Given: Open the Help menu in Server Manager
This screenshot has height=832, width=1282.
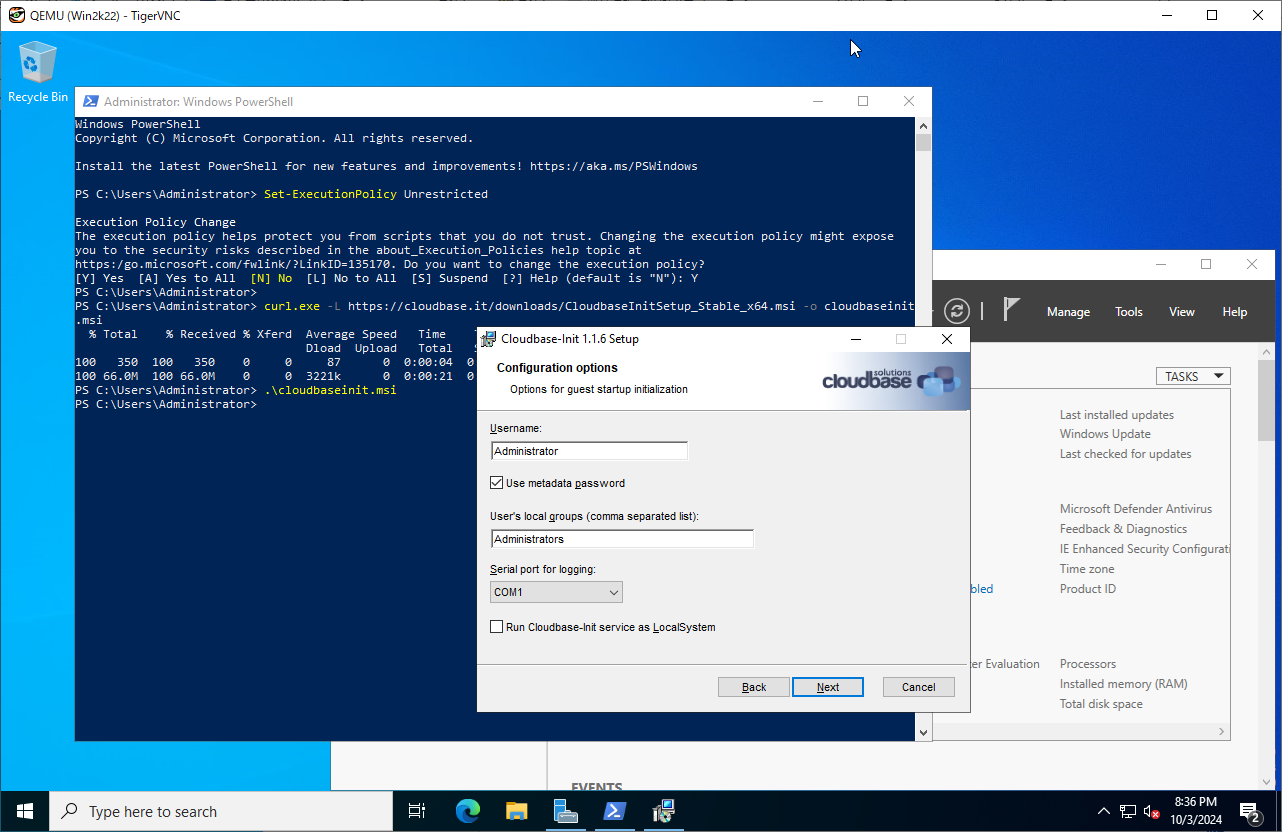Looking at the screenshot, I should [1235, 312].
